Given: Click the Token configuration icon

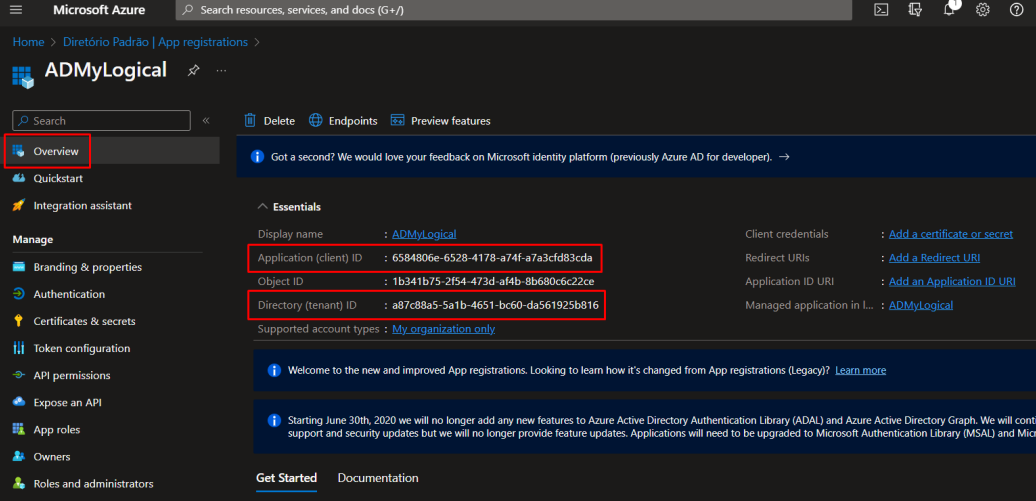Looking at the screenshot, I should pos(19,348).
